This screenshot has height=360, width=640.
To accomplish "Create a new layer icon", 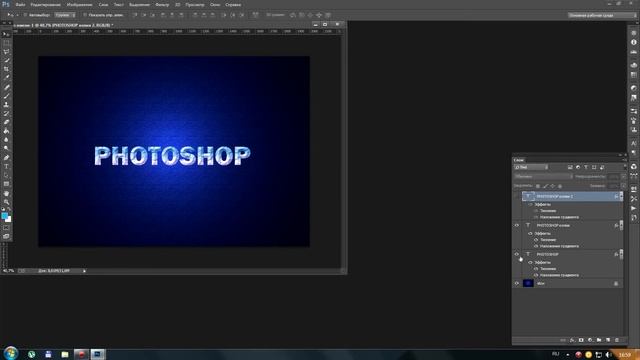I will tap(608, 340).
